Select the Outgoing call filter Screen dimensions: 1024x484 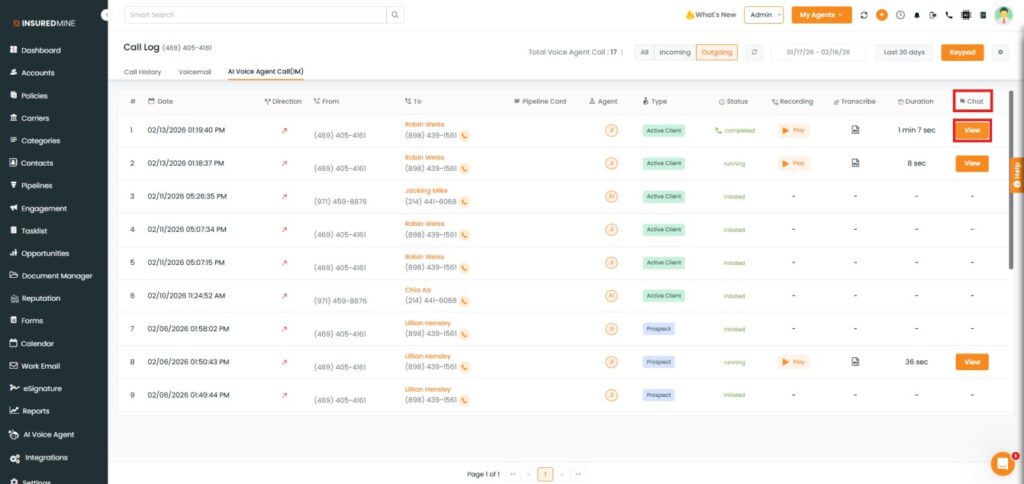716,52
